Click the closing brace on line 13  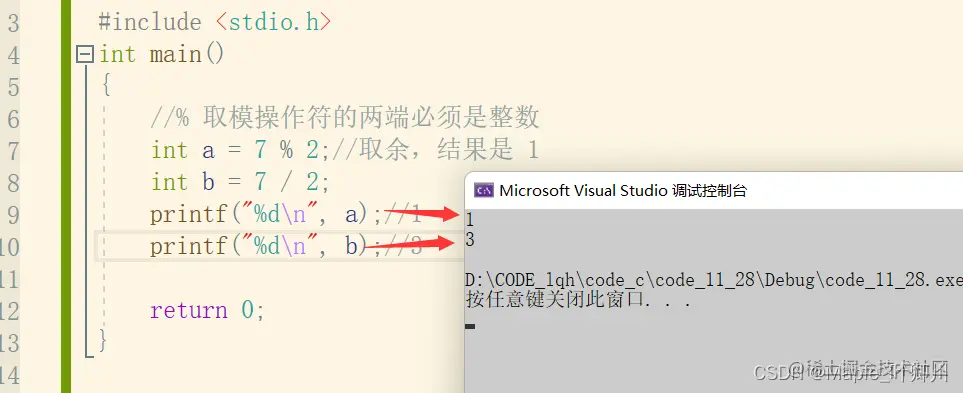103,341
